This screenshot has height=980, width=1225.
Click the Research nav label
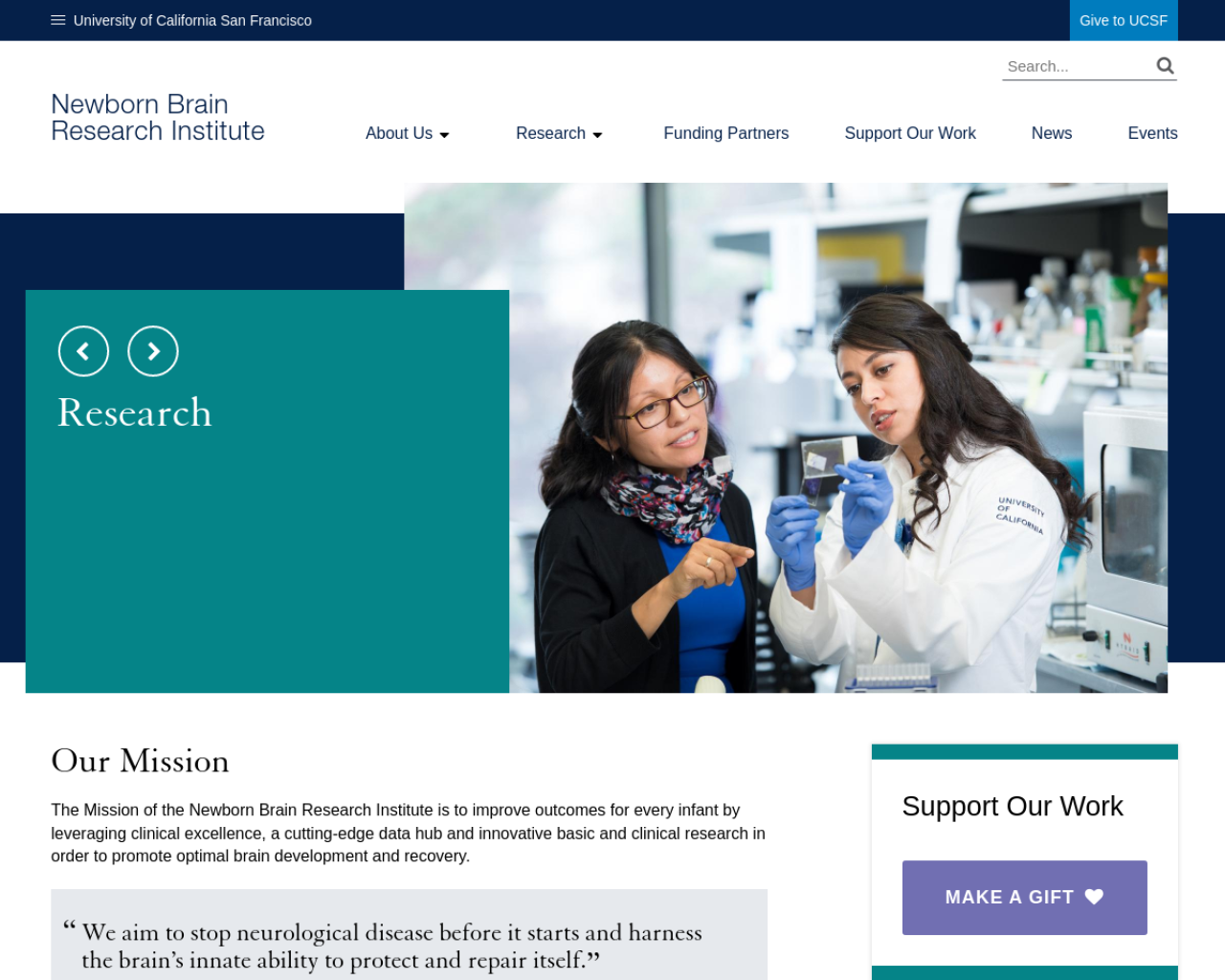click(550, 133)
